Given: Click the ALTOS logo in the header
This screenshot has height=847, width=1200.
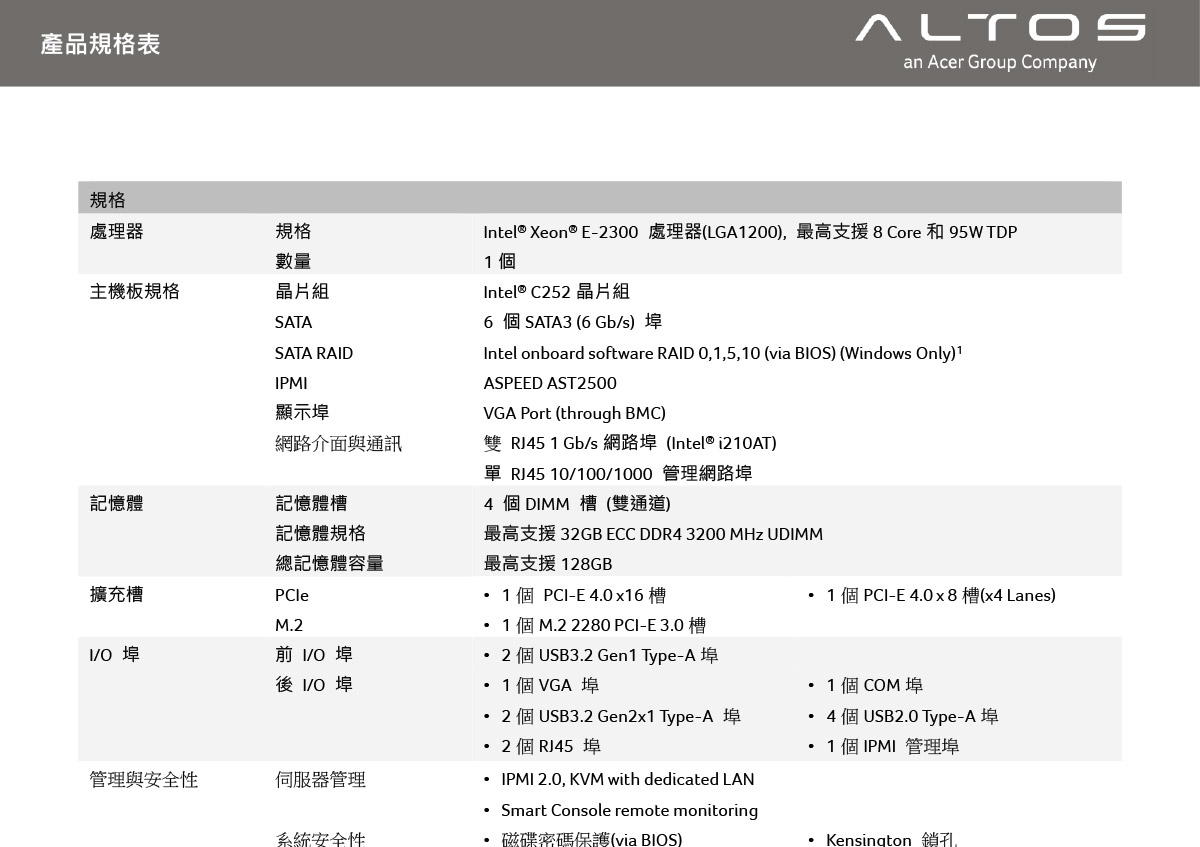Looking at the screenshot, I should (1000, 28).
